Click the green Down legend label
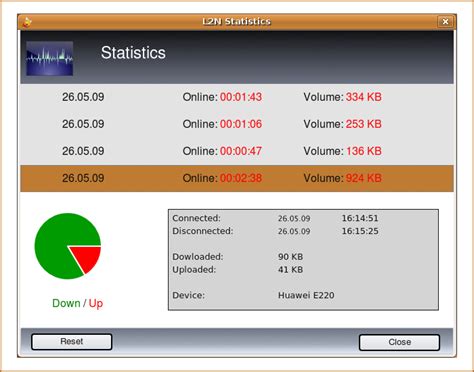The width and height of the screenshot is (474, 372). [66, 303]
